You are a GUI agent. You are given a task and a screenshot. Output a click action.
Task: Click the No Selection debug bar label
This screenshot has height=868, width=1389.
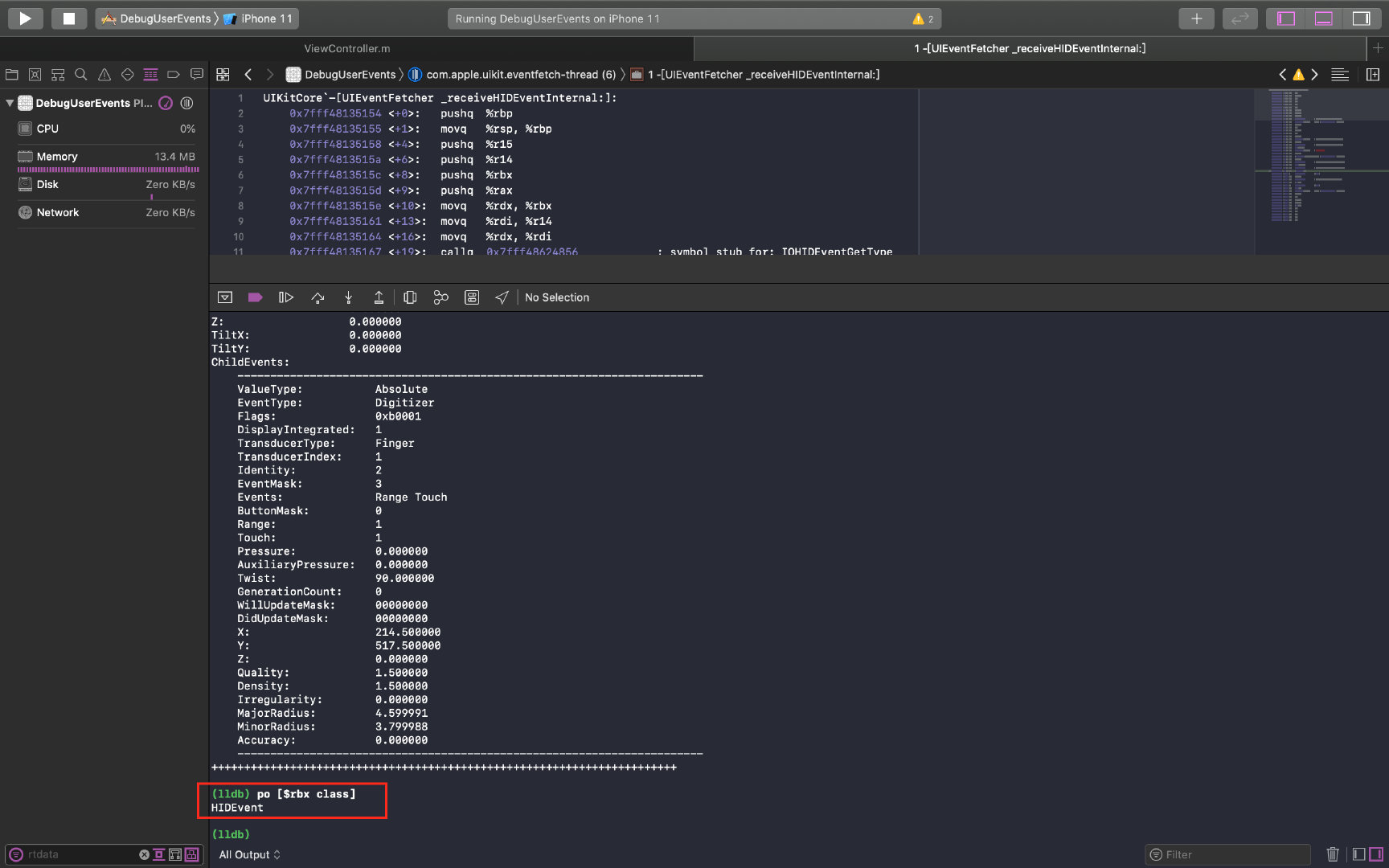click(557, 297)
